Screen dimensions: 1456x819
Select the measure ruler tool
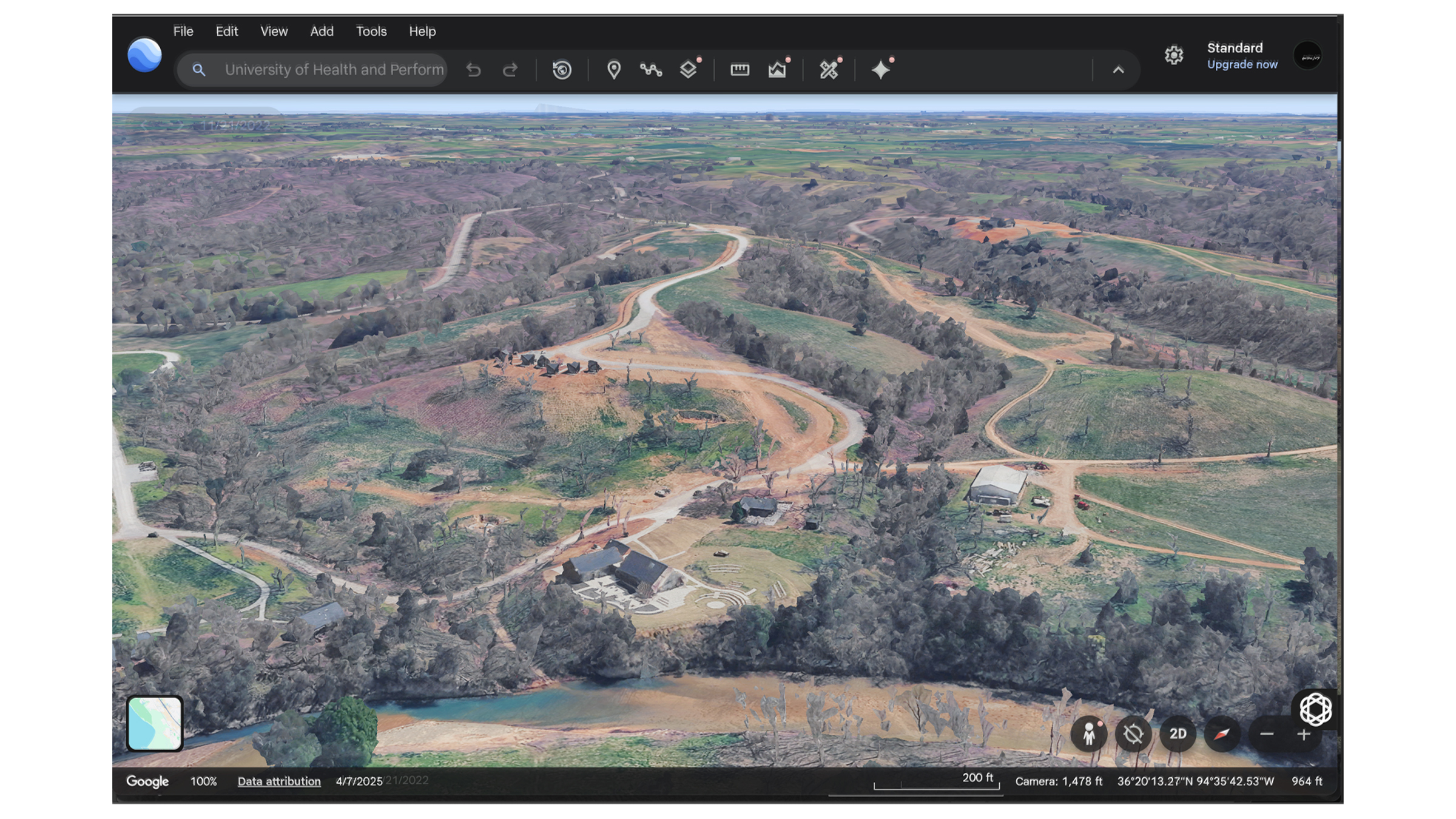click(x=740, y=70)
